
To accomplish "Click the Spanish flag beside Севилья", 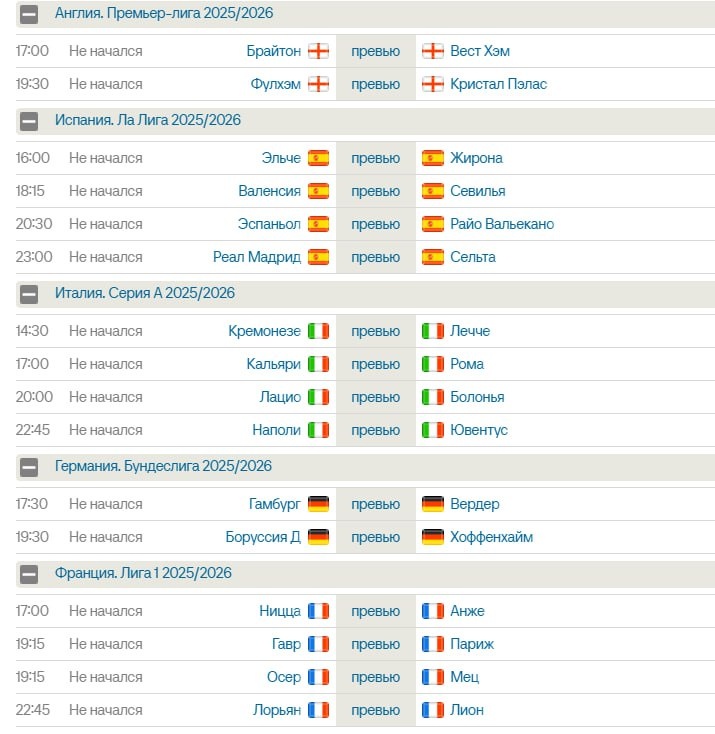I will coord(433,191).
